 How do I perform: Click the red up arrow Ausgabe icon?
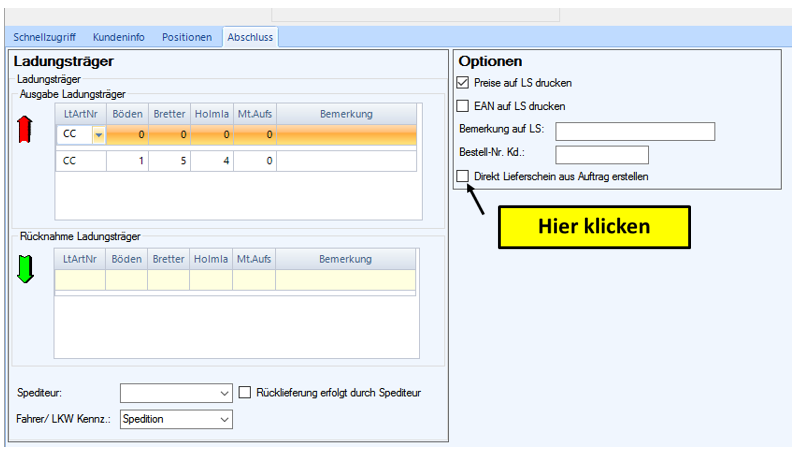click(x=26, y=129)
